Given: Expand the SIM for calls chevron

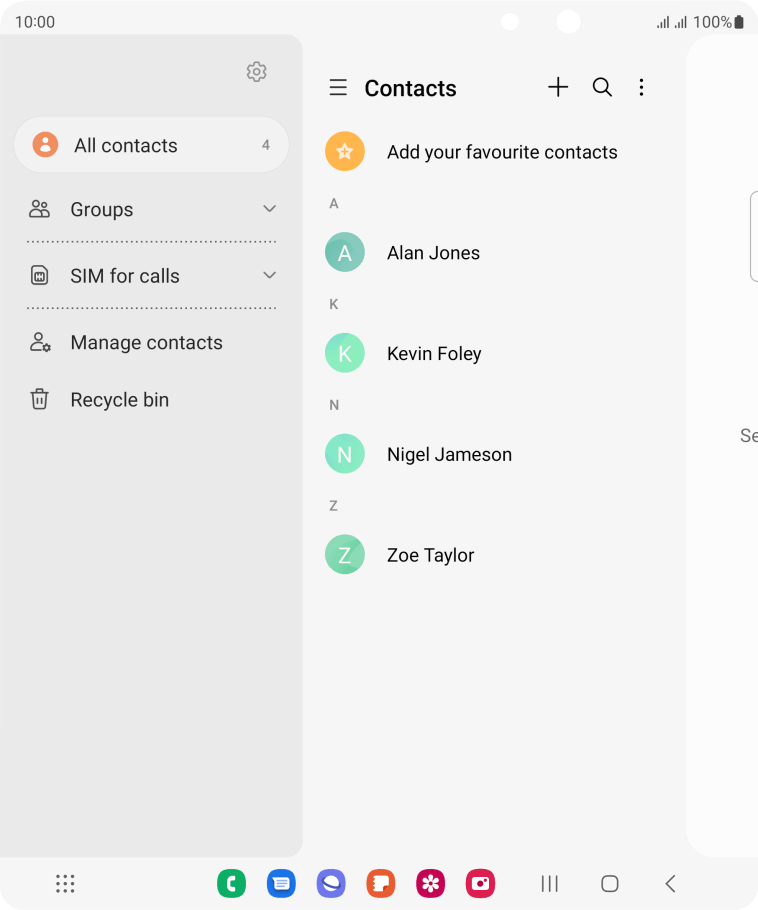Looking at the screenshot, I should (269, 275).
